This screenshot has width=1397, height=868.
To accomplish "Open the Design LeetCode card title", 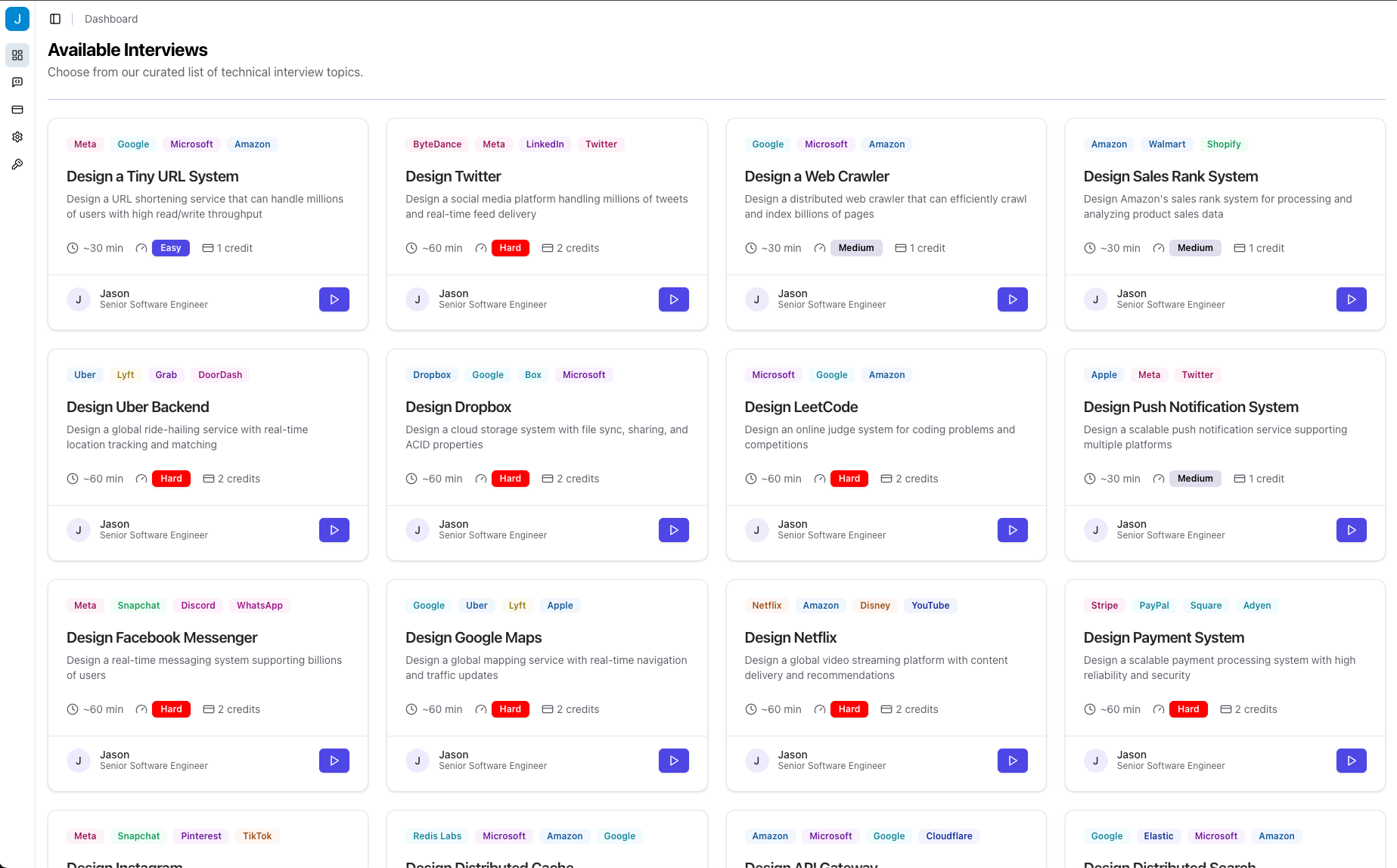I will (801, 407).
